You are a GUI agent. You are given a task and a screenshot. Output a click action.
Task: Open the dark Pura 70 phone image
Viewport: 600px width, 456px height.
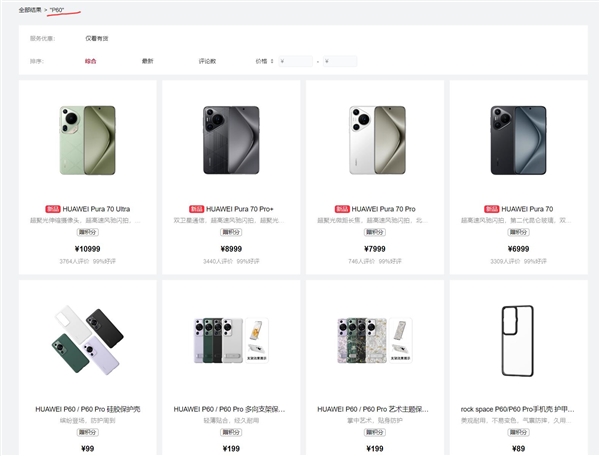[x=518, y=140]
